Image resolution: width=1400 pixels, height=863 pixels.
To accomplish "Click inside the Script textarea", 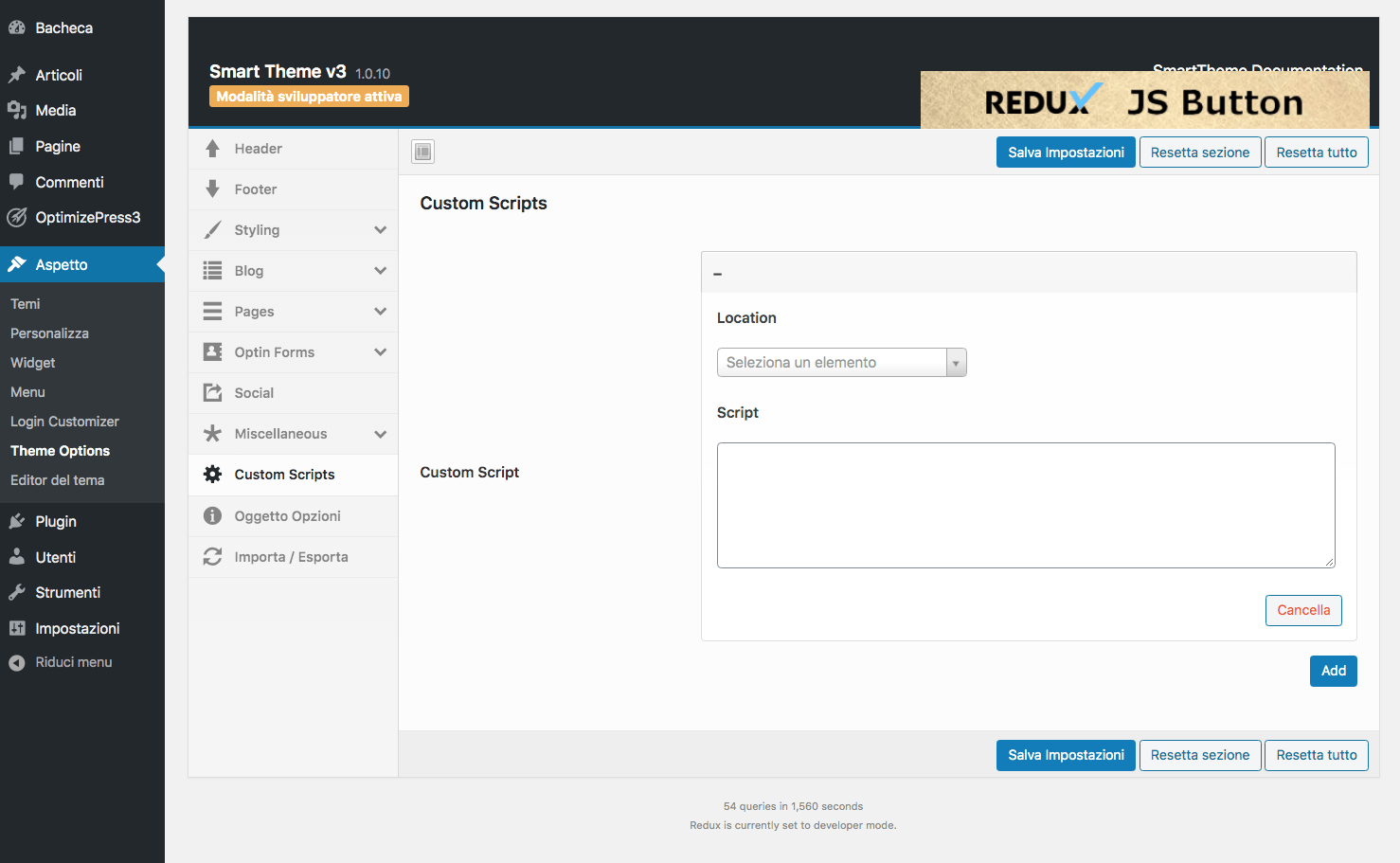I will [1026, 505].
